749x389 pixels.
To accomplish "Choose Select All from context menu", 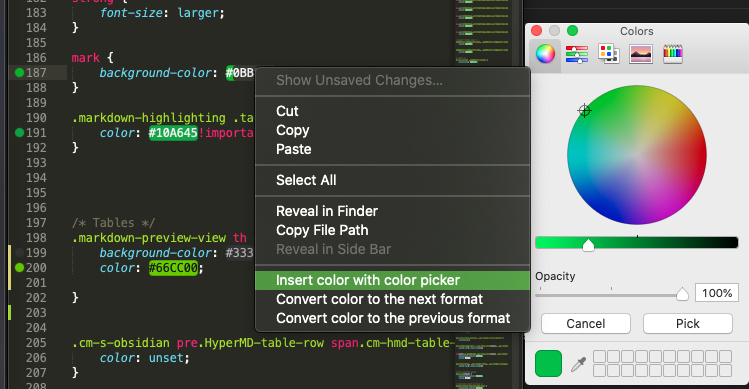I will 393,180.
